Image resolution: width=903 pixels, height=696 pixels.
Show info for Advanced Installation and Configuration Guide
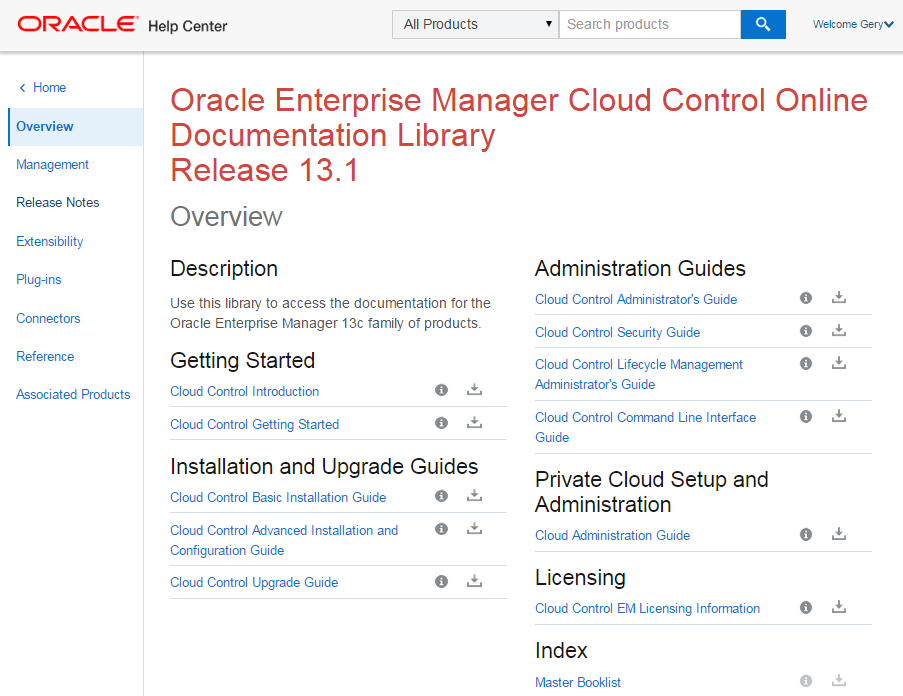click(x=441, y=529)
